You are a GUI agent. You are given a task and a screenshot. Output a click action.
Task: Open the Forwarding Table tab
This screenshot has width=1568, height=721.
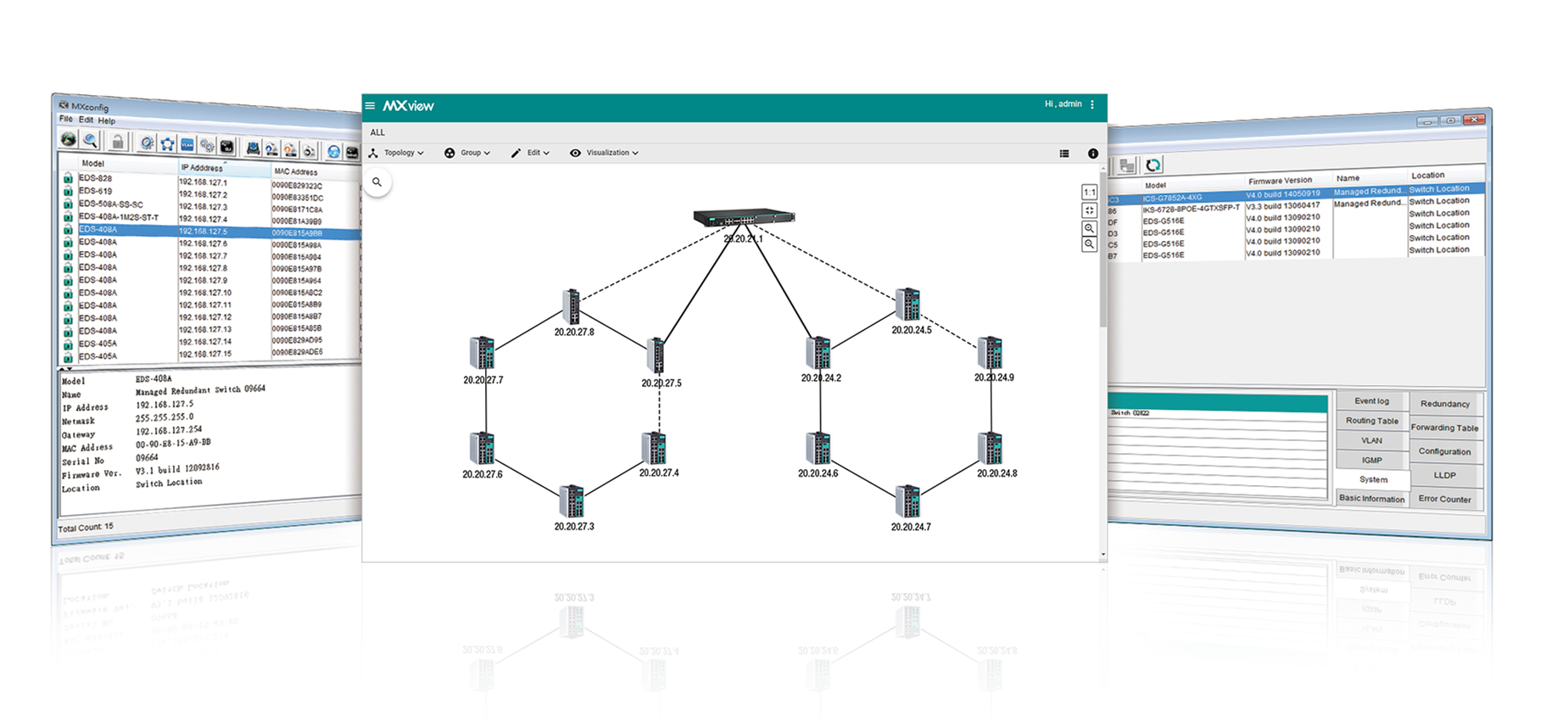(x=1445, y=428)
